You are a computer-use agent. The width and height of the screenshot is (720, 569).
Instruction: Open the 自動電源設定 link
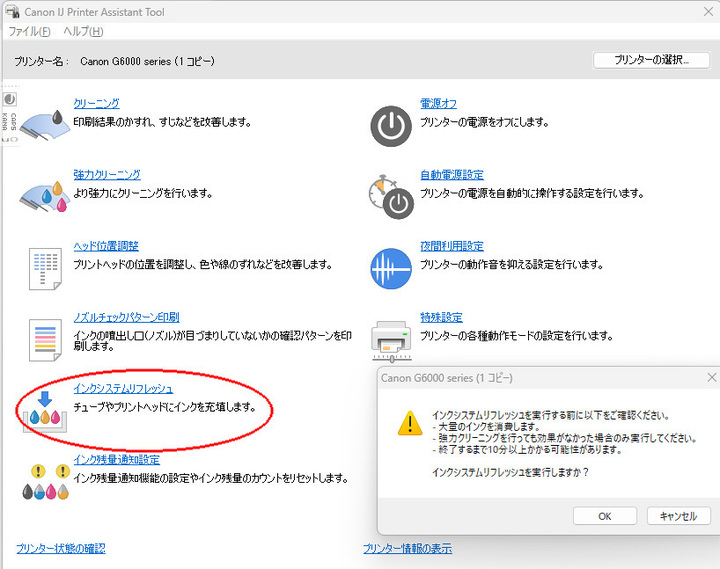click(452, 175)
